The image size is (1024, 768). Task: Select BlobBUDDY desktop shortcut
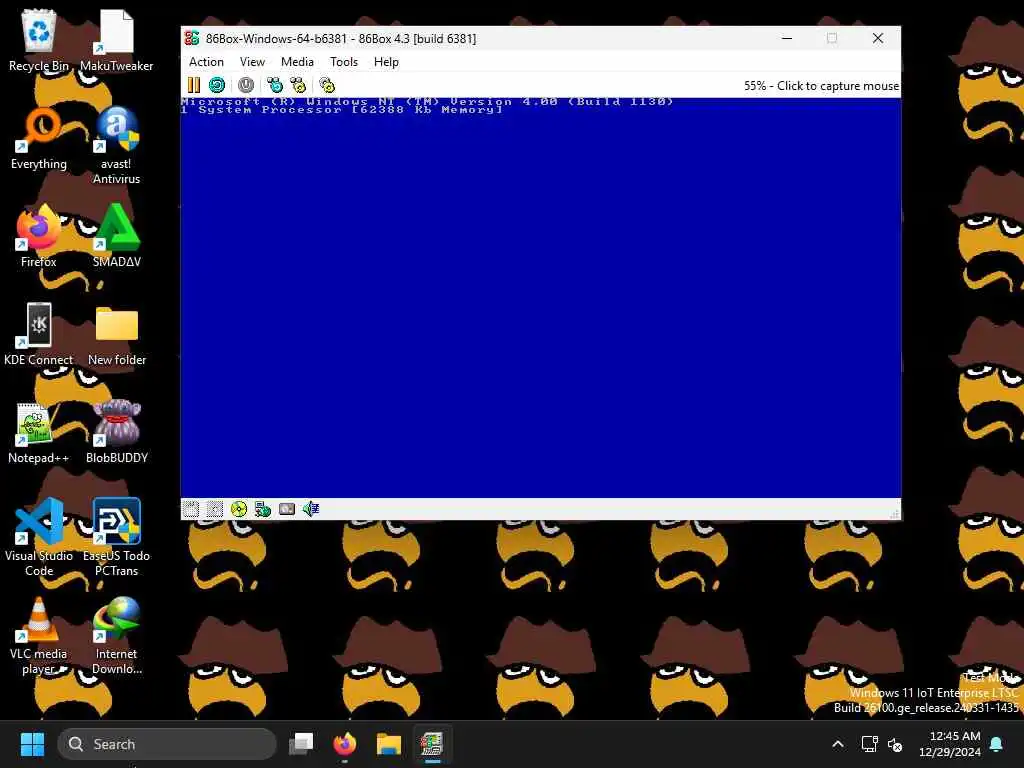click(x=116, y=432)
